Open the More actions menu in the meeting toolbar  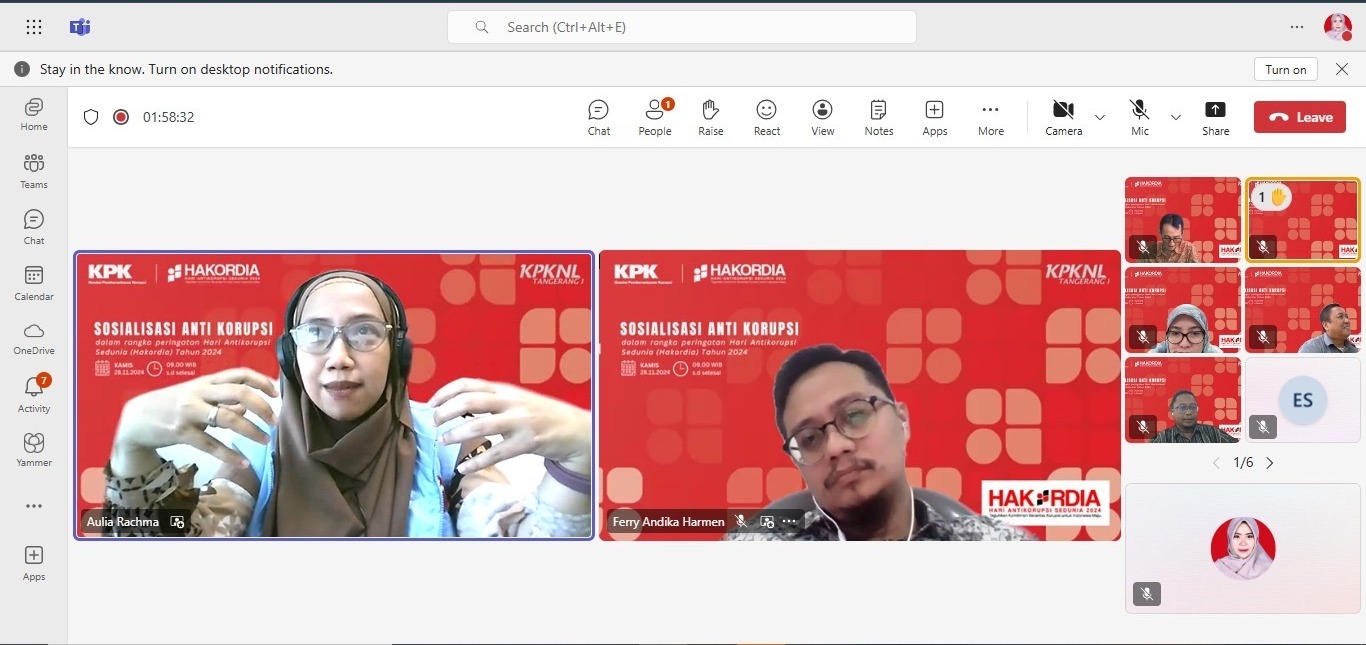[990, 117]
